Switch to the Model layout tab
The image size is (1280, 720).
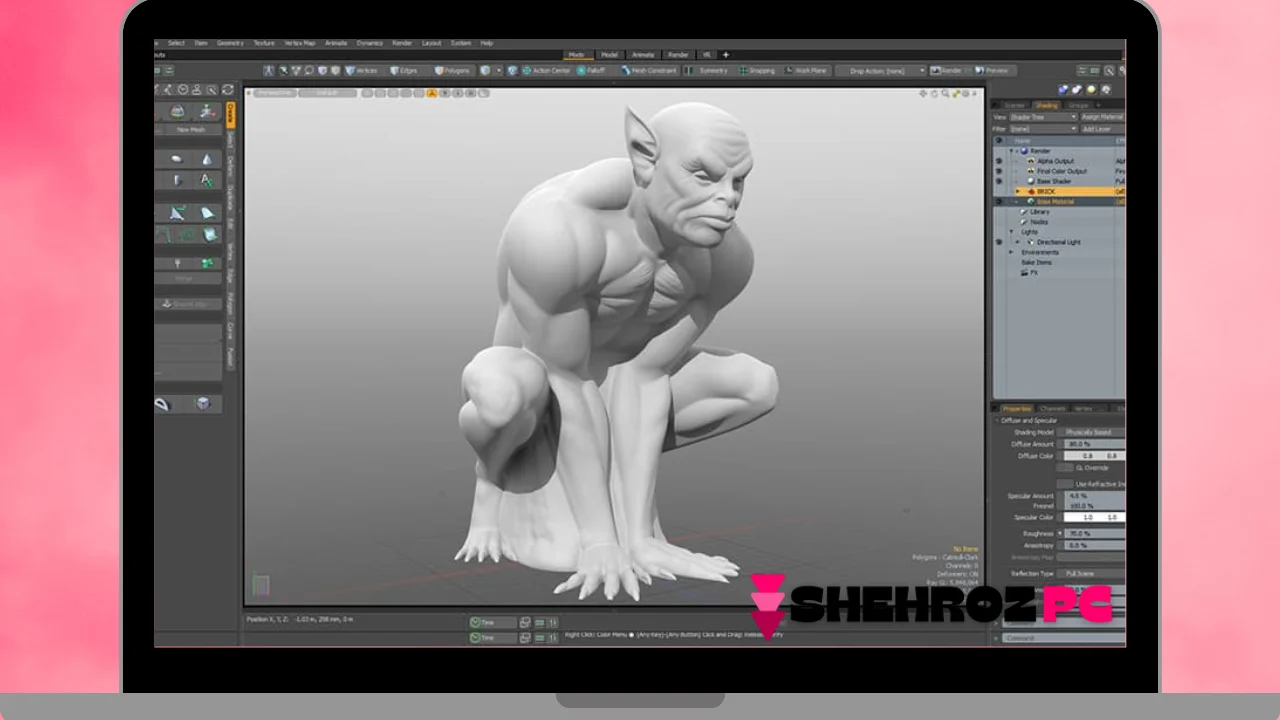point(609,55)
